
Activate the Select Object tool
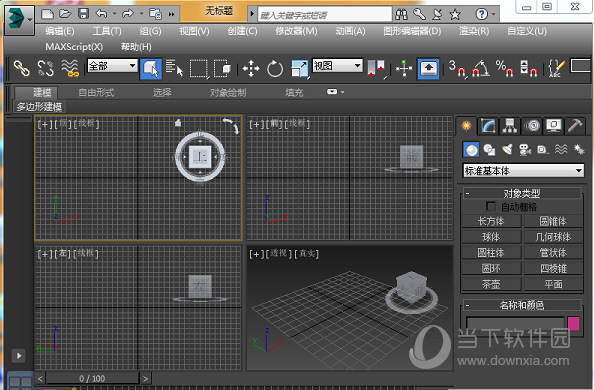coord(151,69)
